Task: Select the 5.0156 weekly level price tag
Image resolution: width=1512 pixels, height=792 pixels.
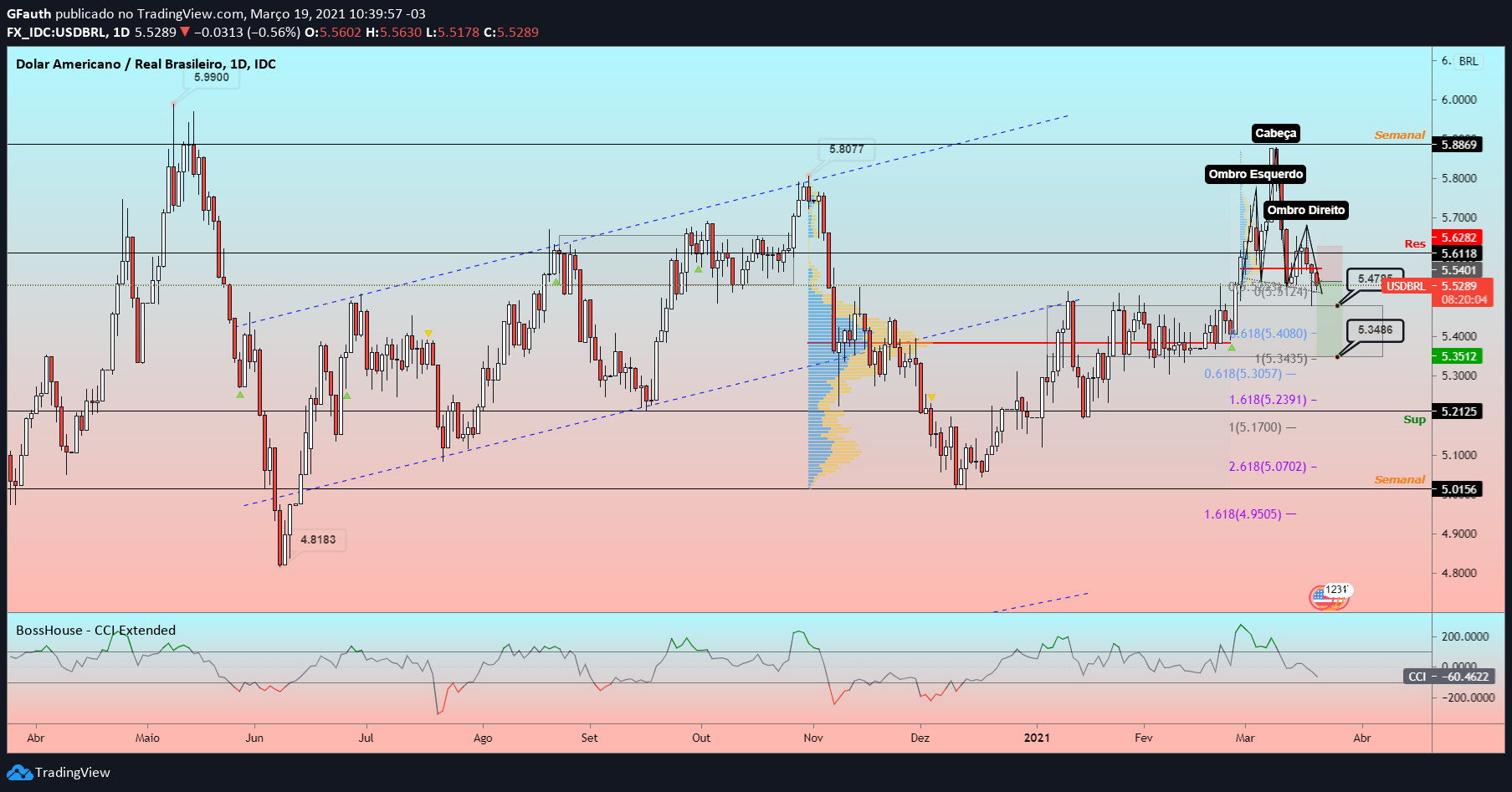Action: pos(1458,489)
